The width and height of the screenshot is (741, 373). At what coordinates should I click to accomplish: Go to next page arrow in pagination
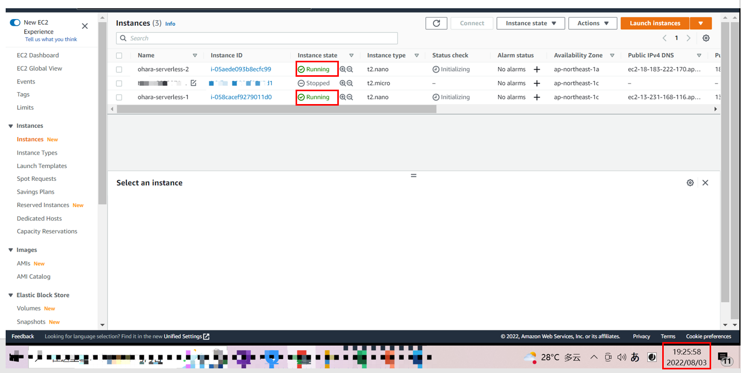[689, 38]
